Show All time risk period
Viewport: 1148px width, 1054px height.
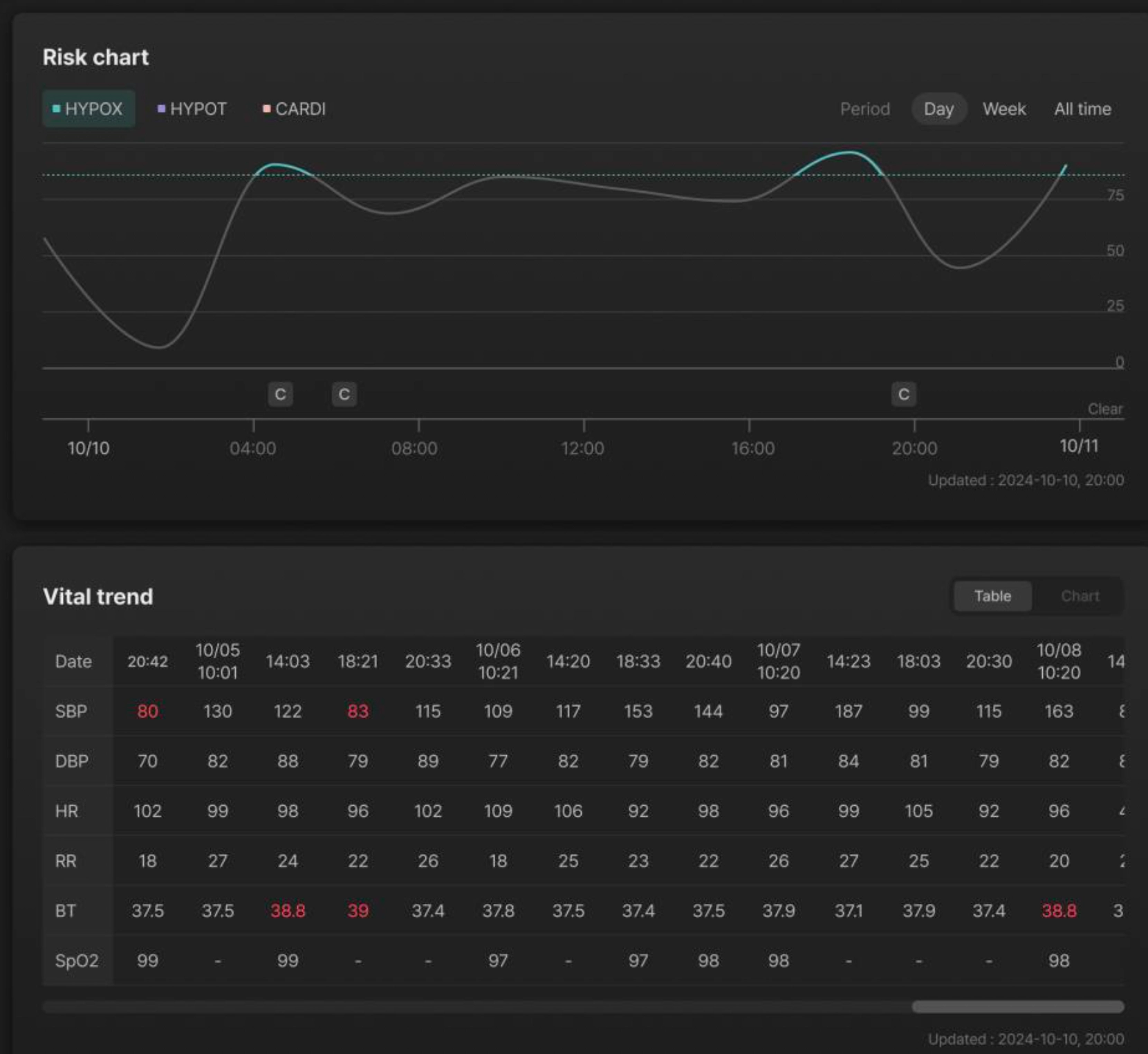[1082, 109]
